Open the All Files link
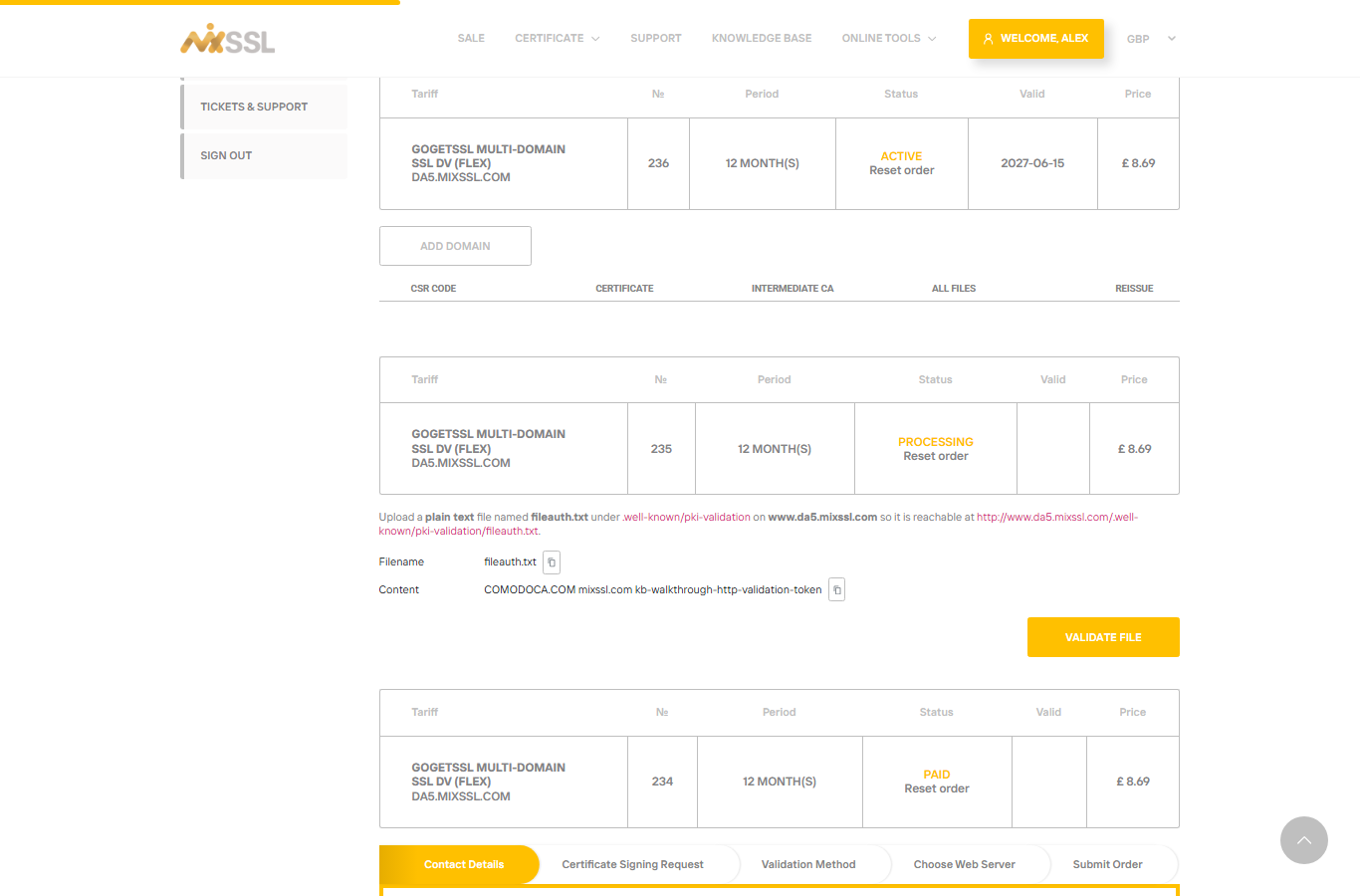Viewport: 1360px width, 896px height. (954, 289)
